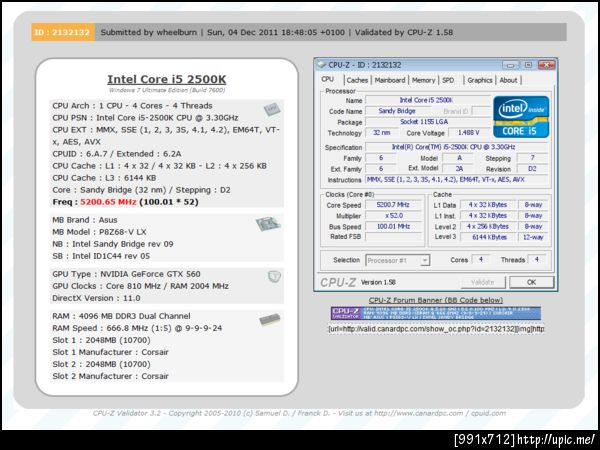Screen dimensions: 600x450
Task: Click the Package value Socket 1155 LGA
Action: [x=427, y=122]
